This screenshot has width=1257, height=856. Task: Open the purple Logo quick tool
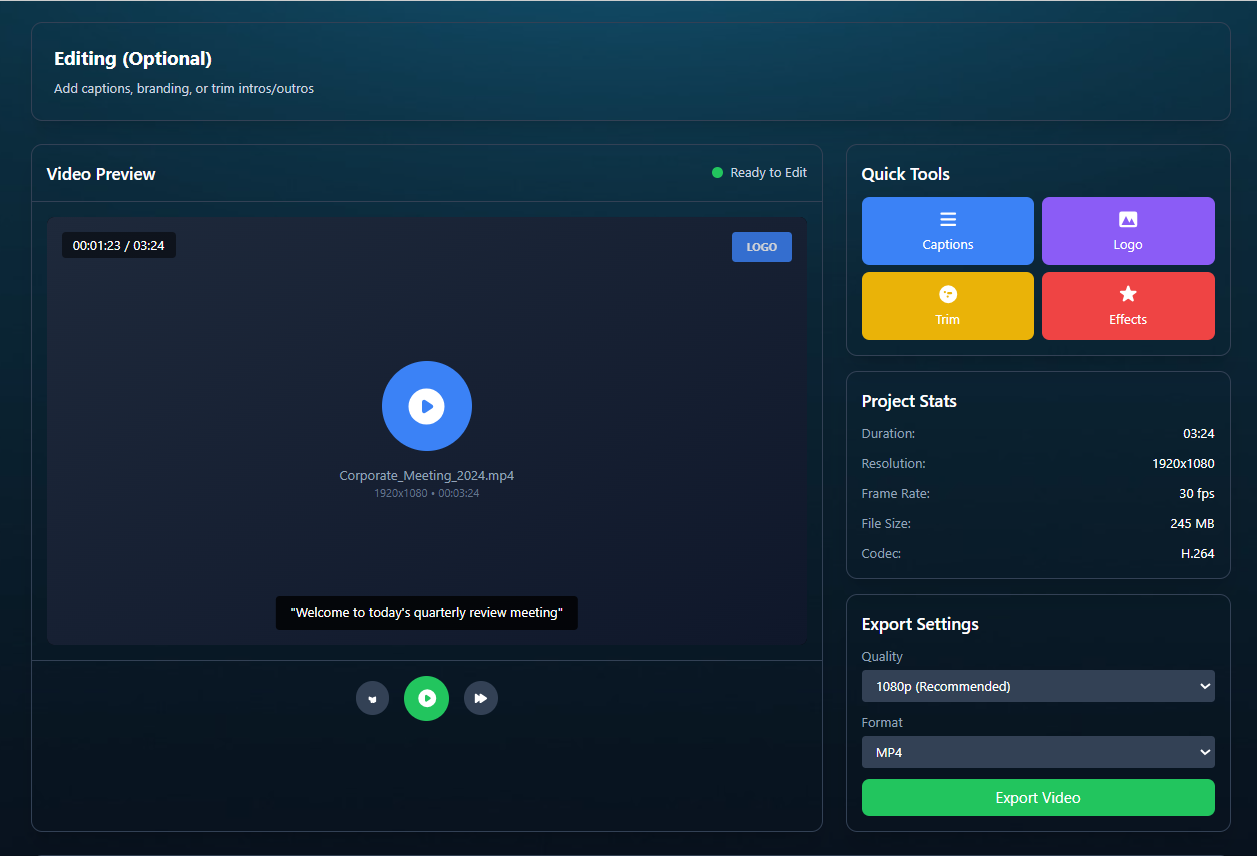(x=1127, y=231)
